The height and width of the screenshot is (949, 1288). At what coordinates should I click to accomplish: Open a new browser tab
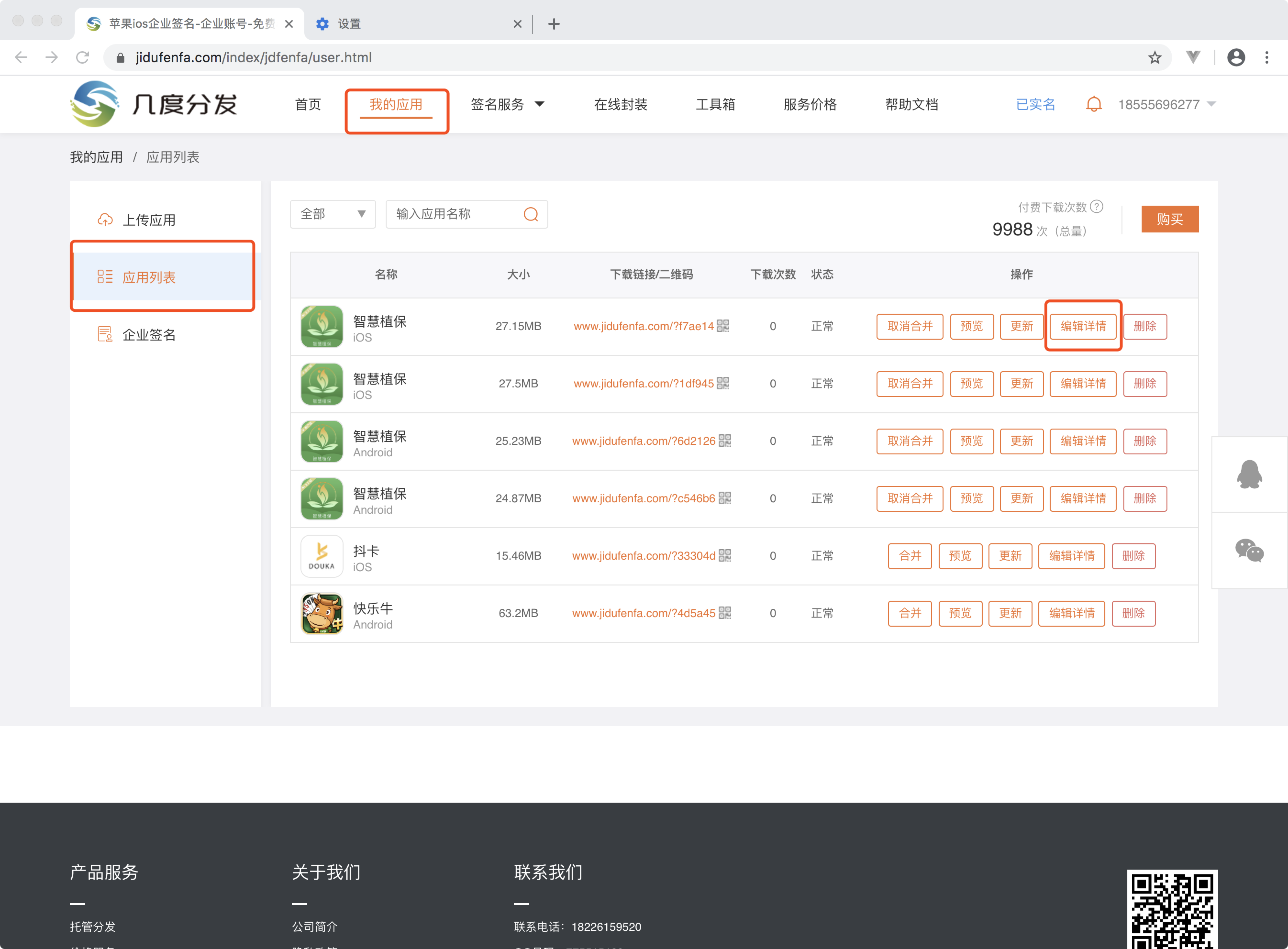[x=554, y=24]
